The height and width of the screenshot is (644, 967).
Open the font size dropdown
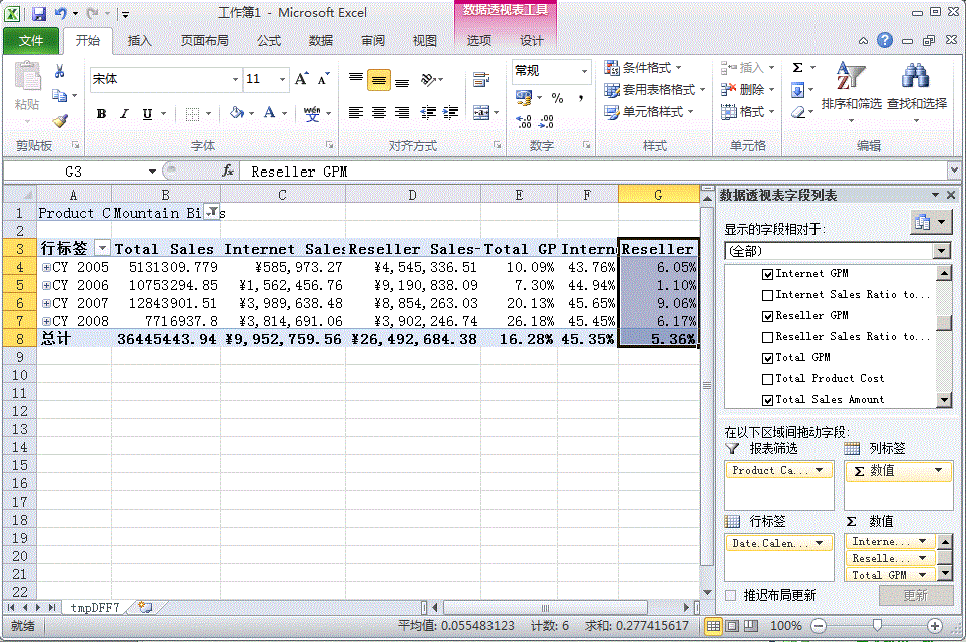click(x=283, y=79)
